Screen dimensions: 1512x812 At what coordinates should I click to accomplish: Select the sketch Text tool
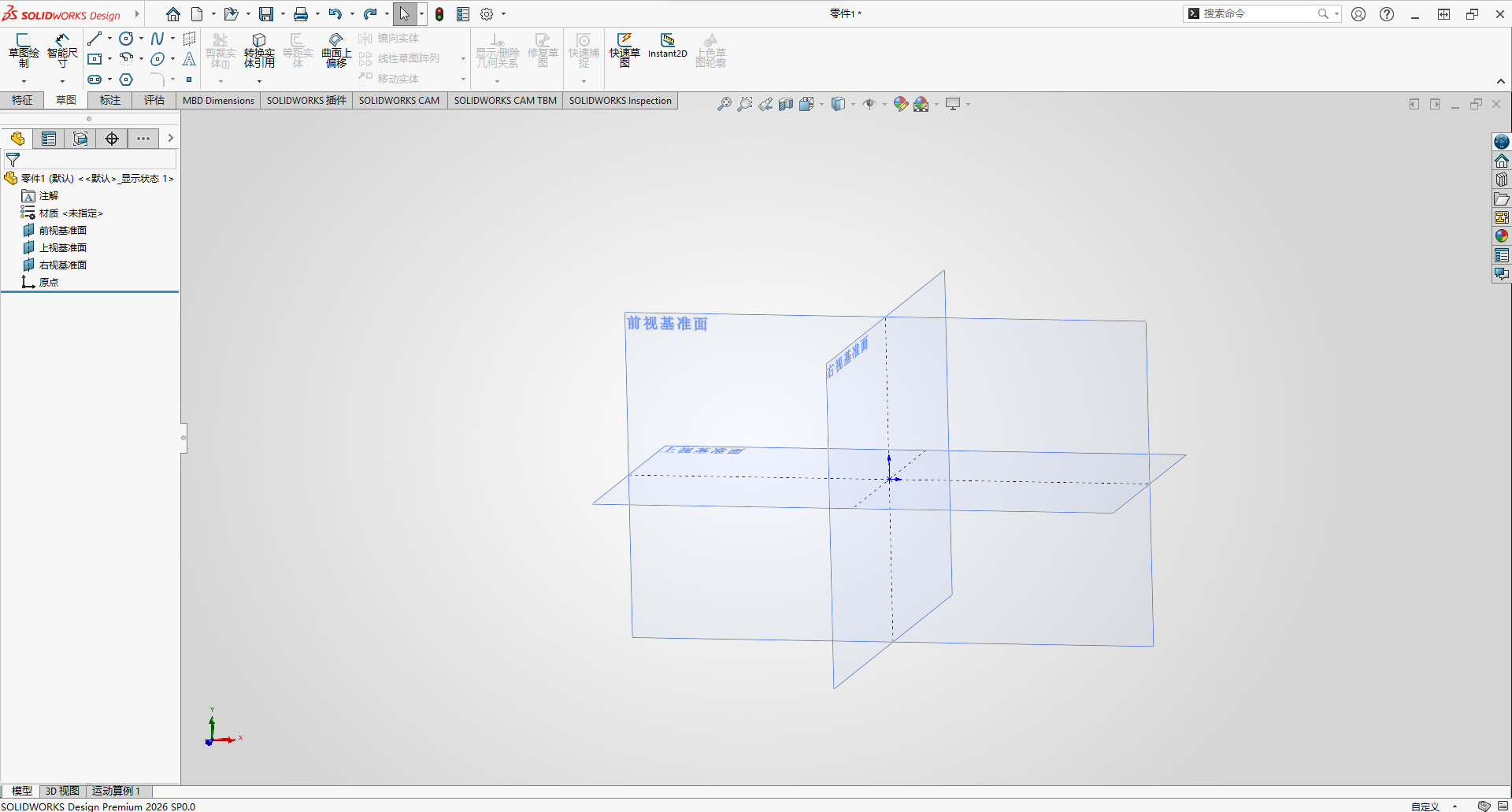[x=189, y=59]
